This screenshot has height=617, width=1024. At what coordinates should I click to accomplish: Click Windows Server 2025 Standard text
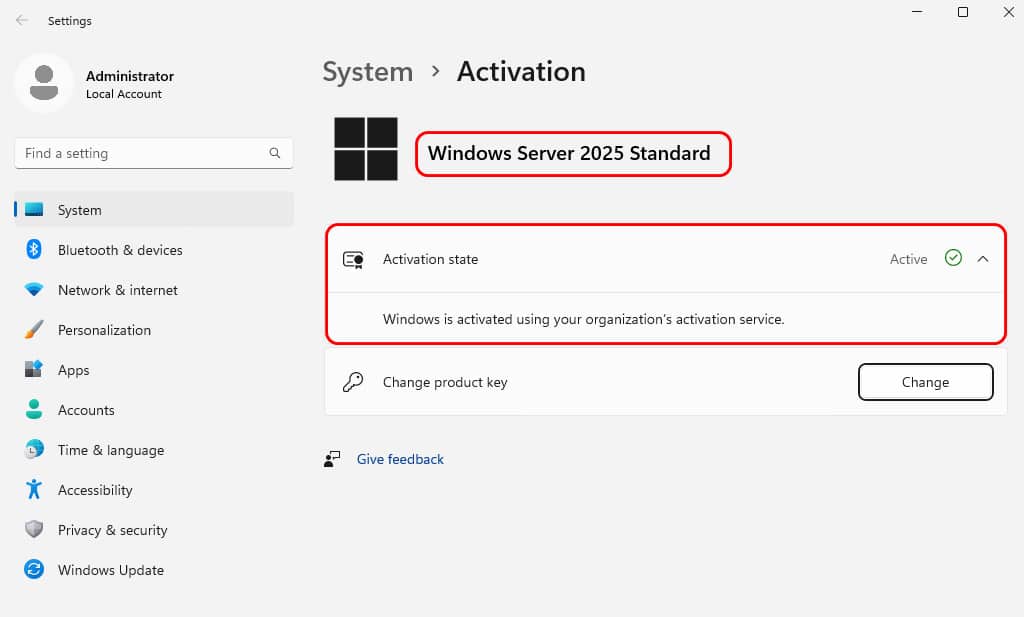pos(569,153)
